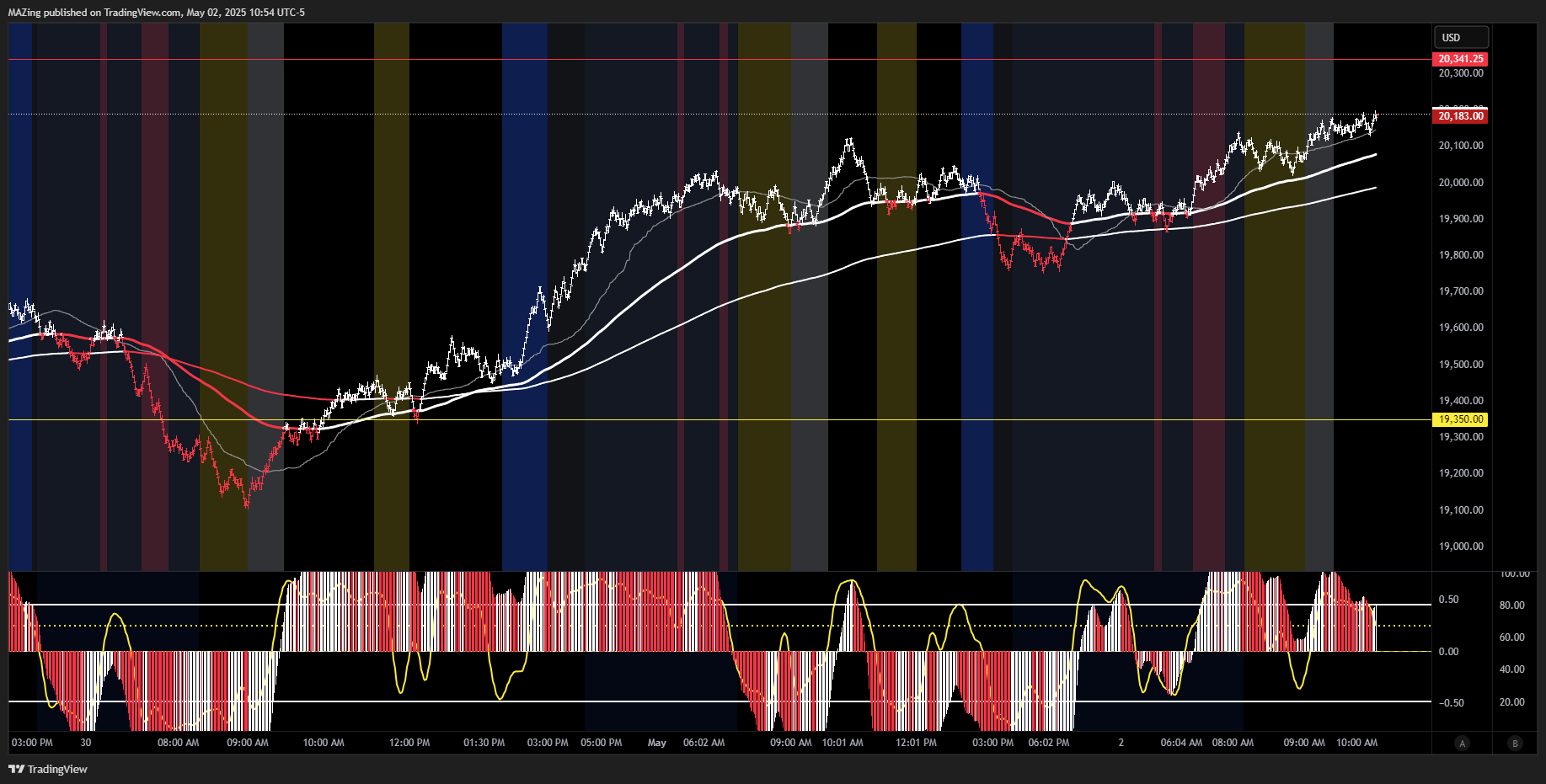Open the USD currency dropdown

1461,37
